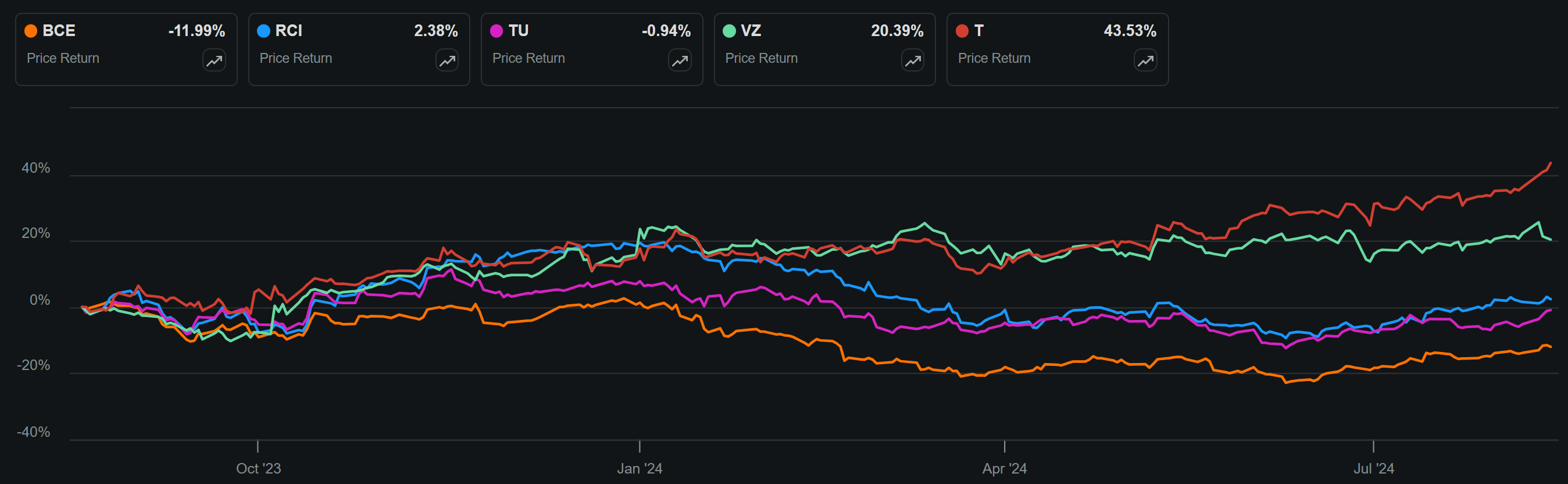Screen dimensions: 1568x484
Task: Click the 43.53% return value
Action: (x=1130, y=31)
